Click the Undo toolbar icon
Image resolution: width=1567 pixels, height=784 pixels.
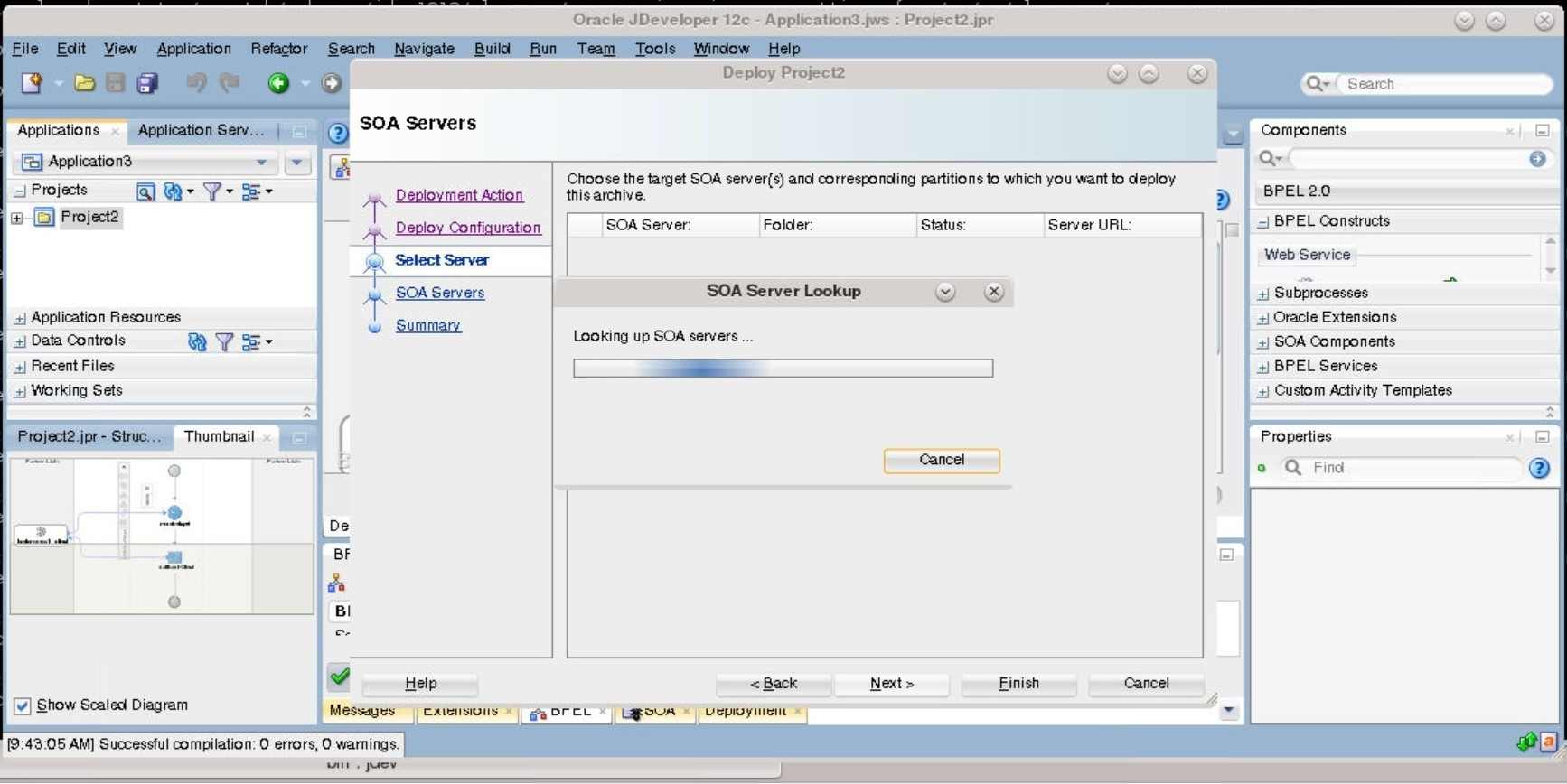(196, 83)
